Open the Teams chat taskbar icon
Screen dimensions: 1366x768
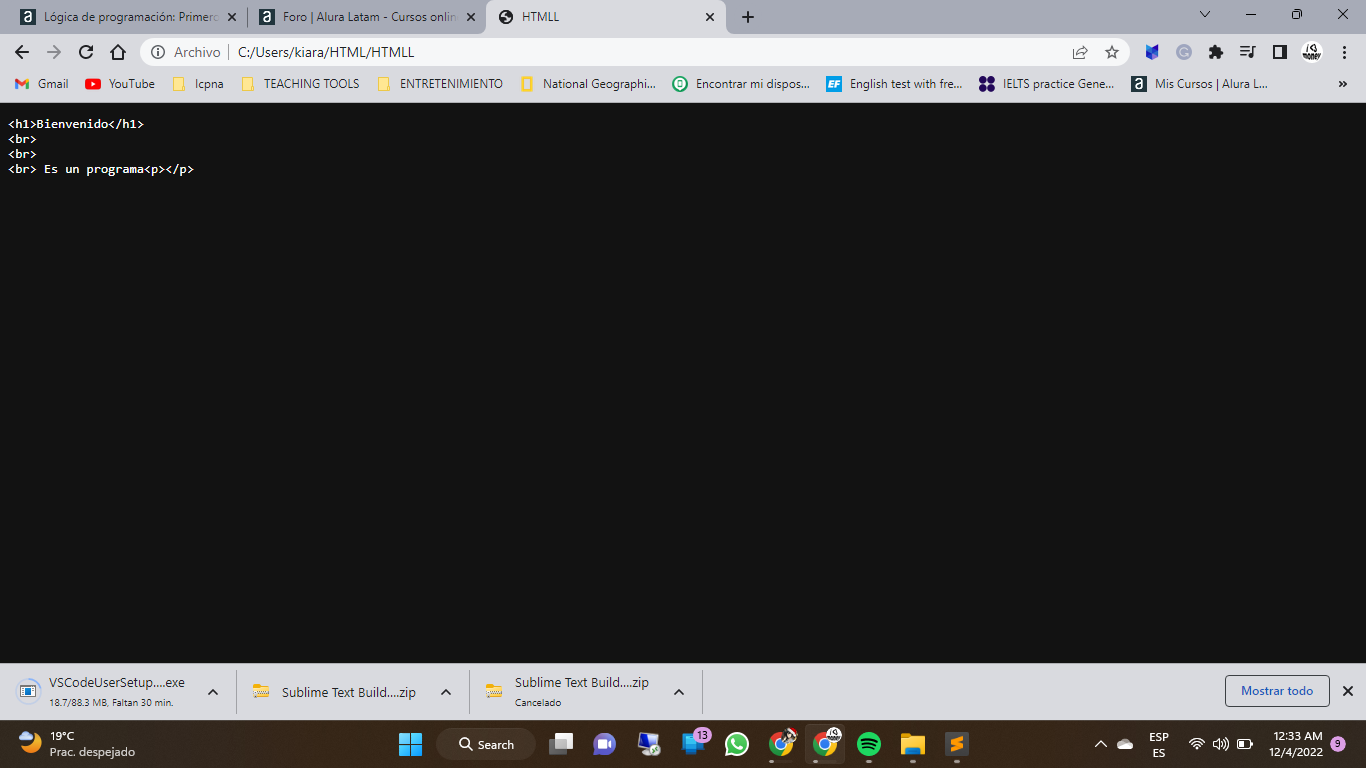[605, 744]
